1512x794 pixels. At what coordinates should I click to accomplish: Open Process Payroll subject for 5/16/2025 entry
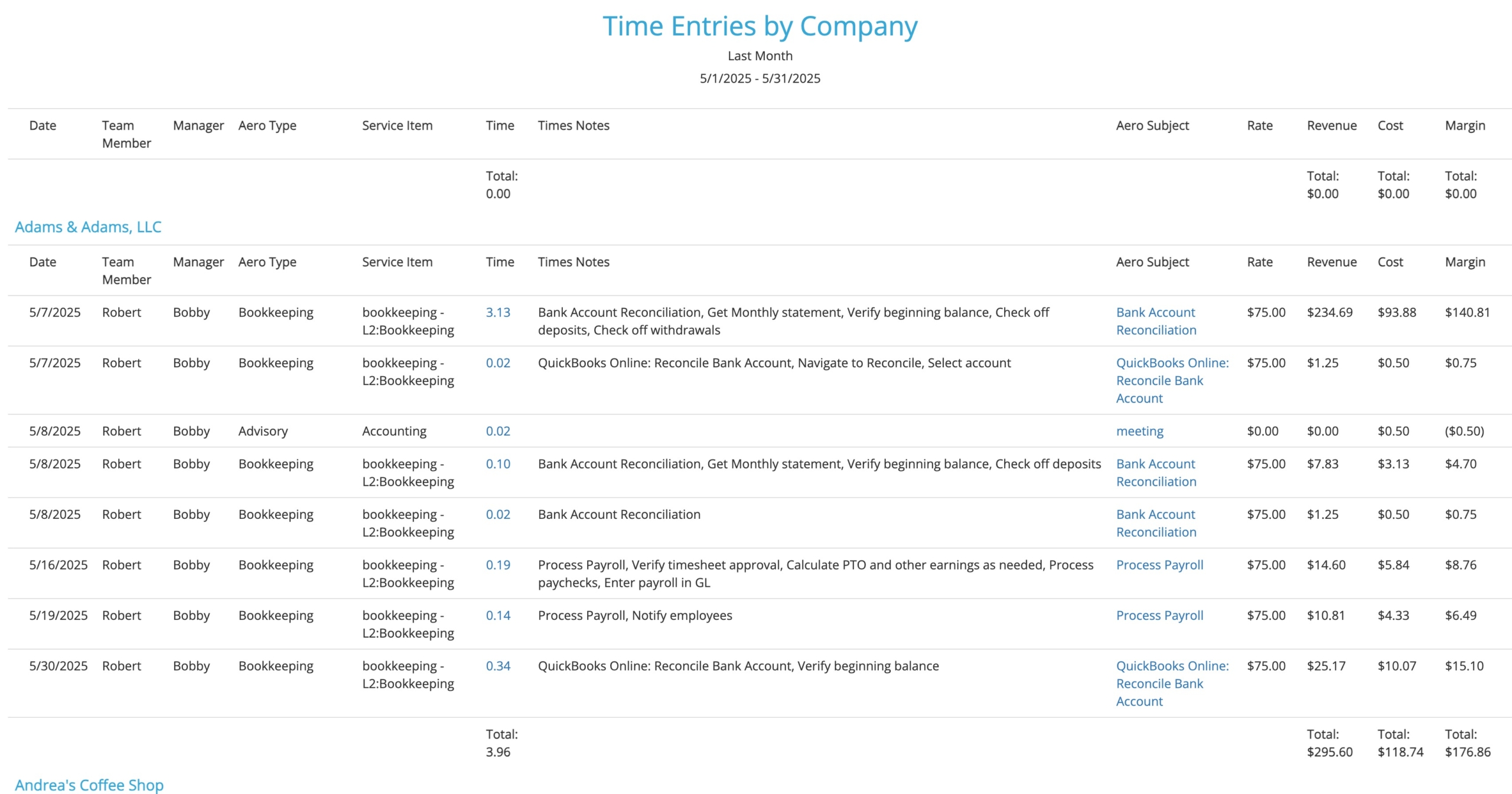point(1159,564)
